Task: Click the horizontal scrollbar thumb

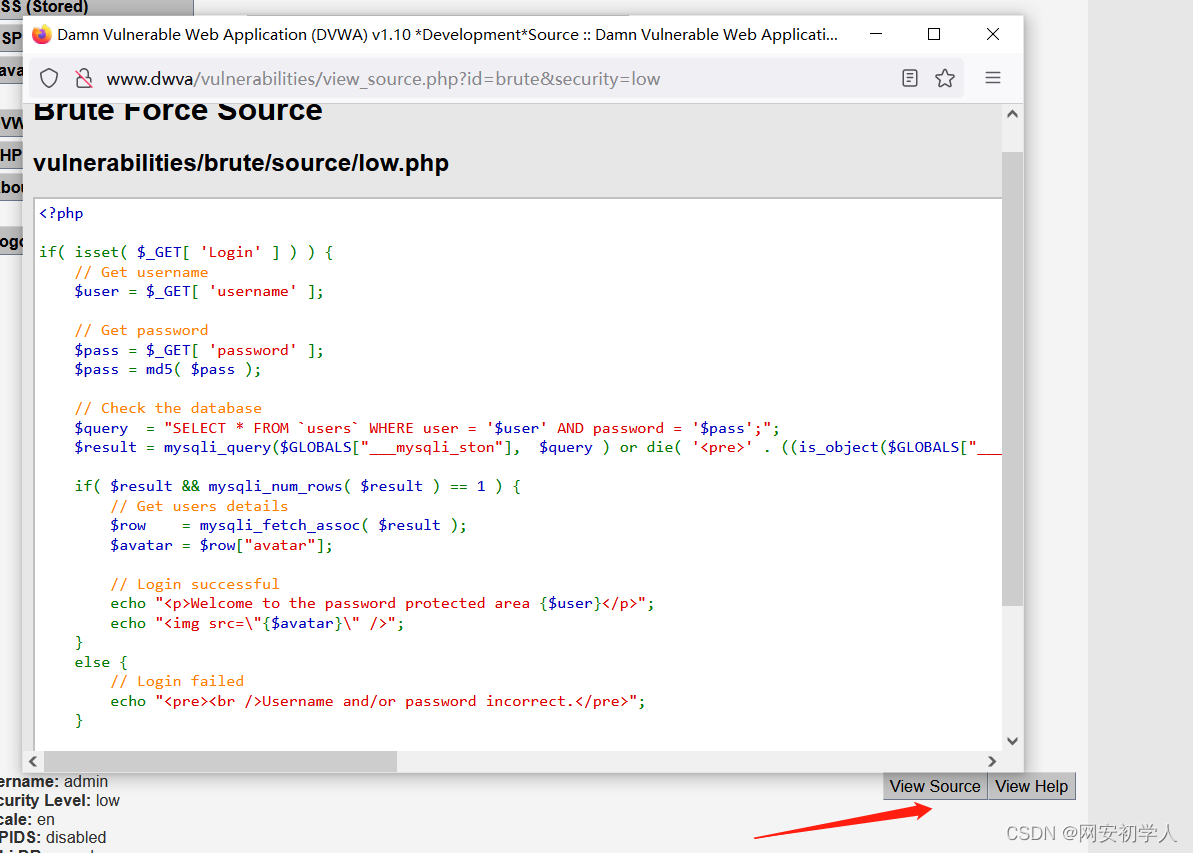Action: click(x=221, y=761)
